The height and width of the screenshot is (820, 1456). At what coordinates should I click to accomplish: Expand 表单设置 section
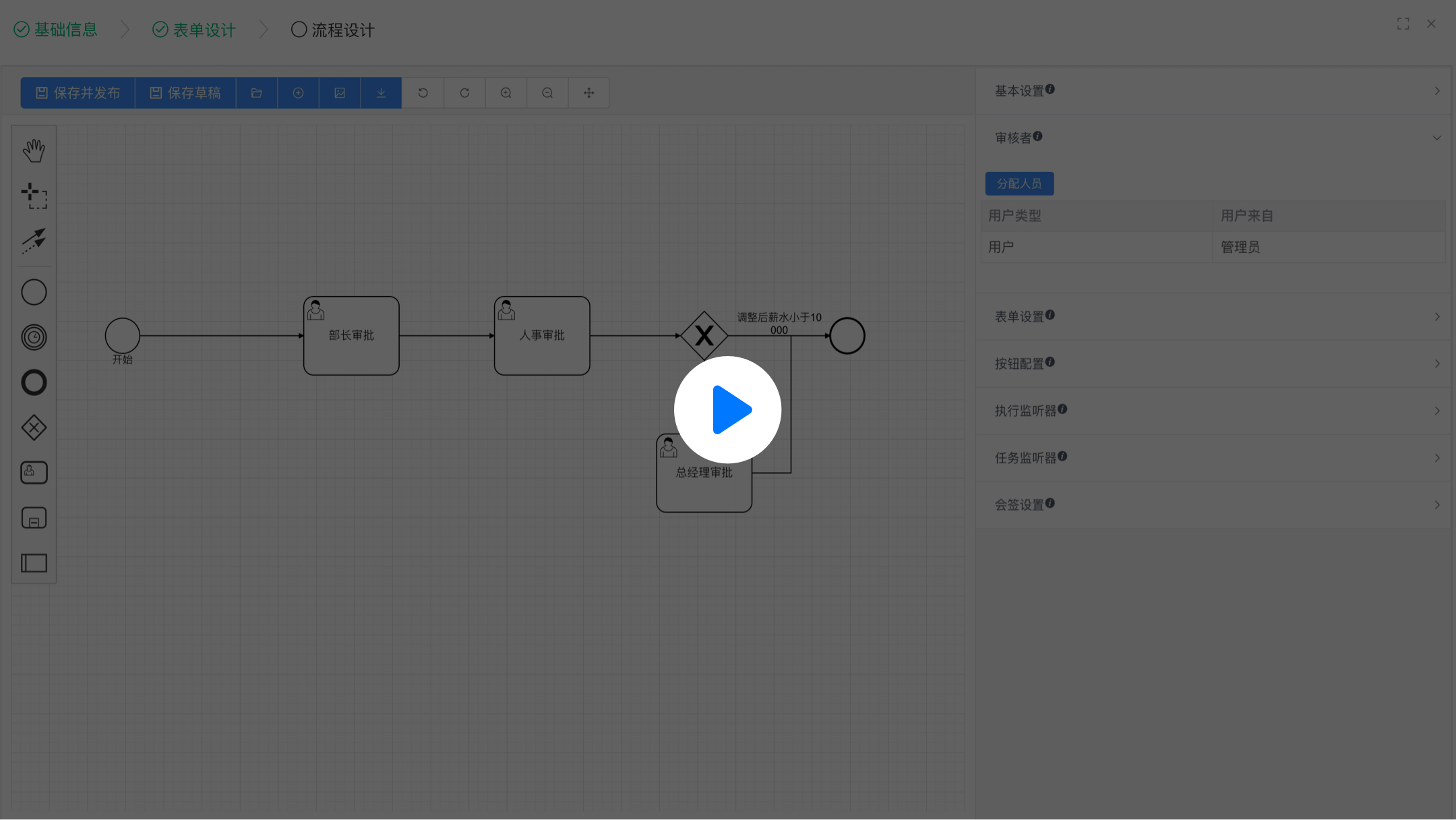tap(1213, 316)
